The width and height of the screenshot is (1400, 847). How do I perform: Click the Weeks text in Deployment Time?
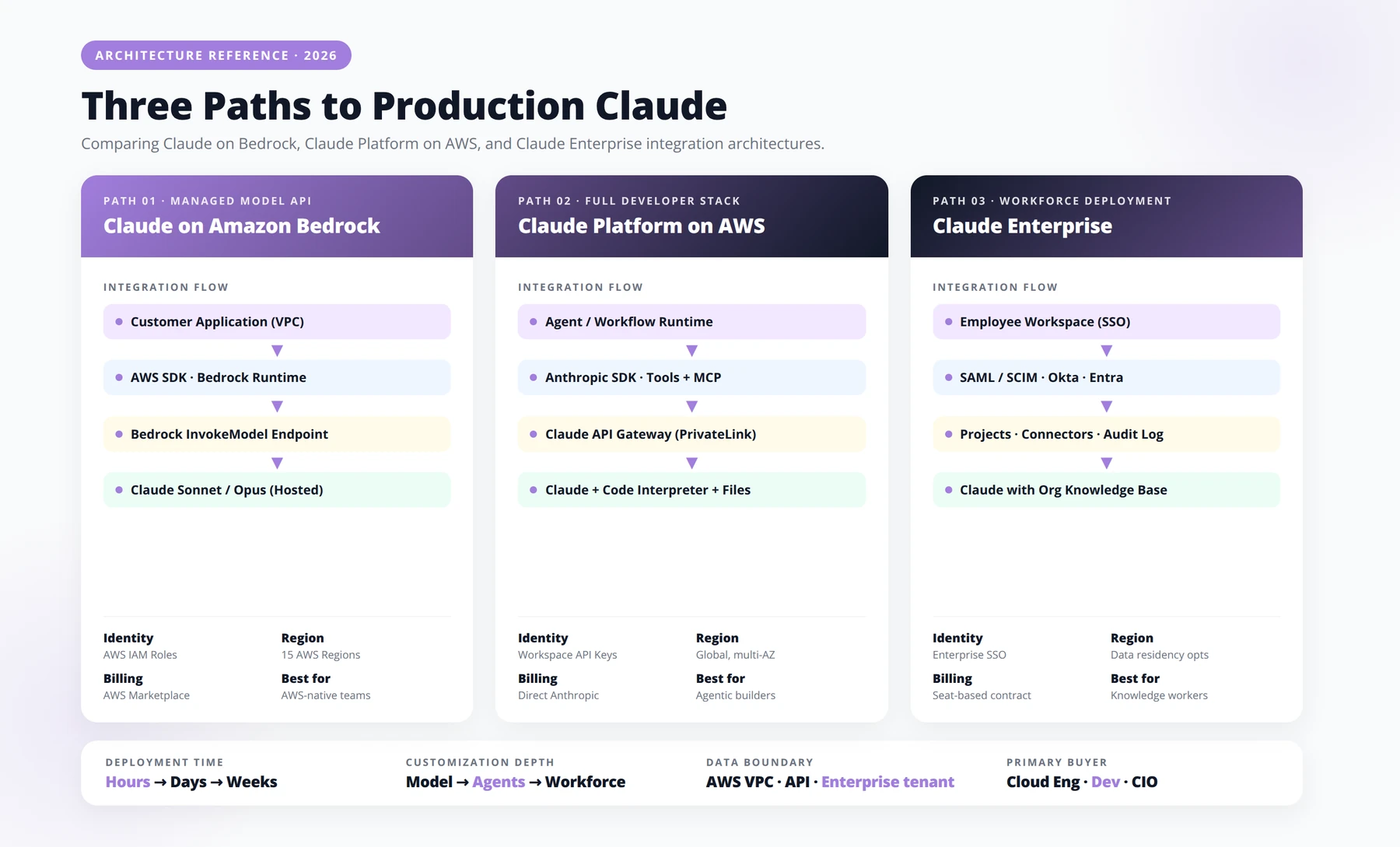point(251,782)
